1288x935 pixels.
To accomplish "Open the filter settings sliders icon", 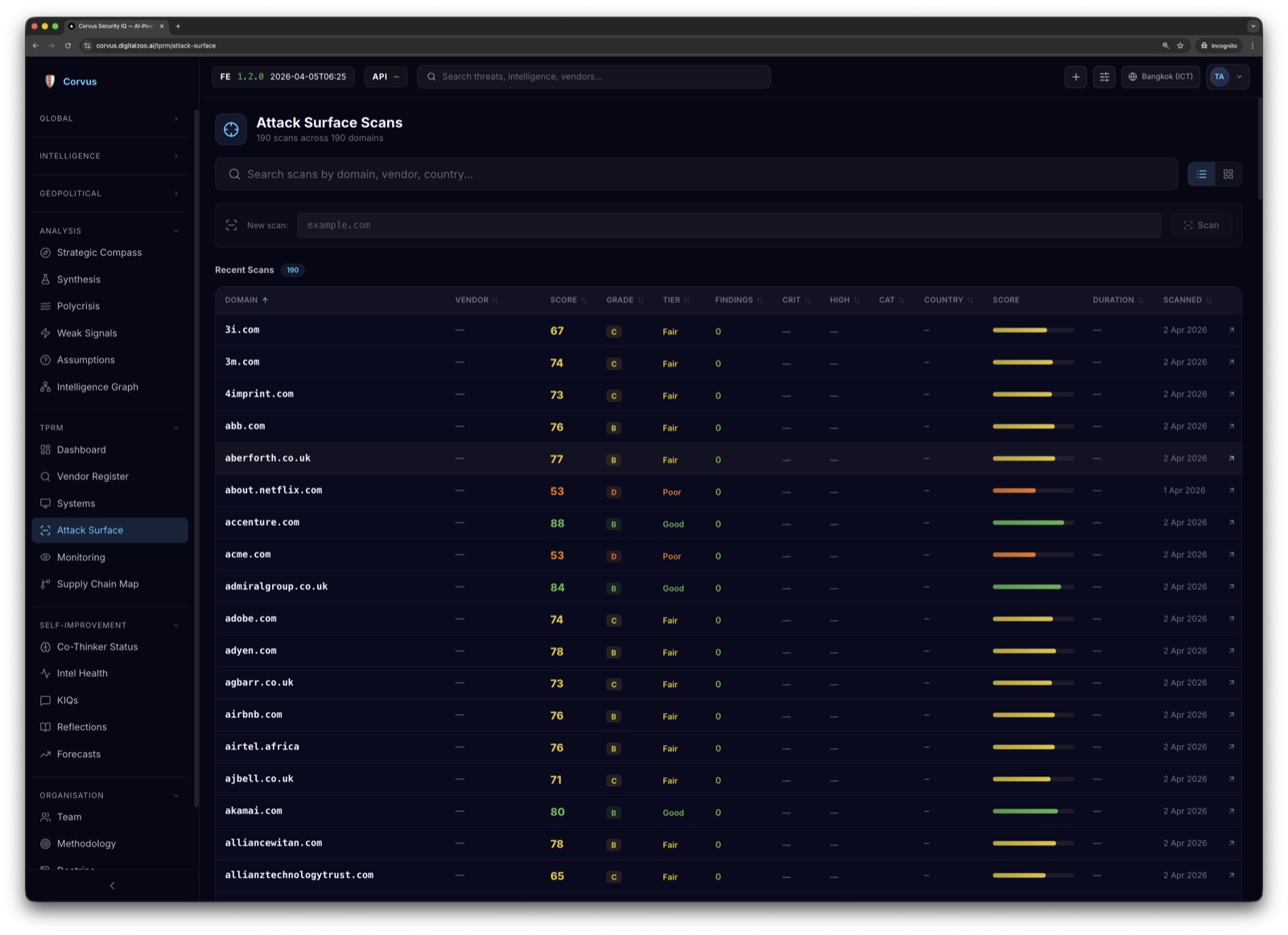I will coord(1104,77).
